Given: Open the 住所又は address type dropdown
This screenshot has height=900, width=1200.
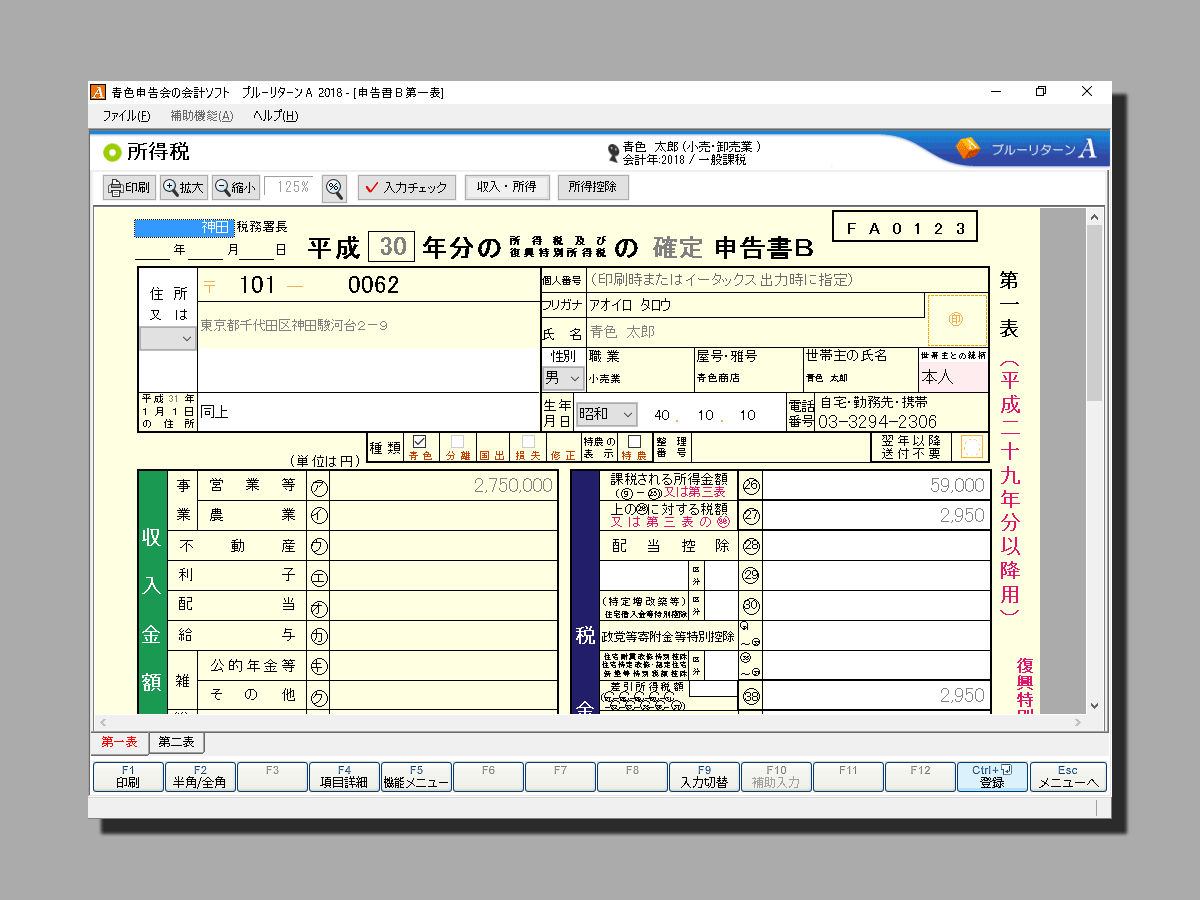Looking at the screenshot, I should coord(168,339).
